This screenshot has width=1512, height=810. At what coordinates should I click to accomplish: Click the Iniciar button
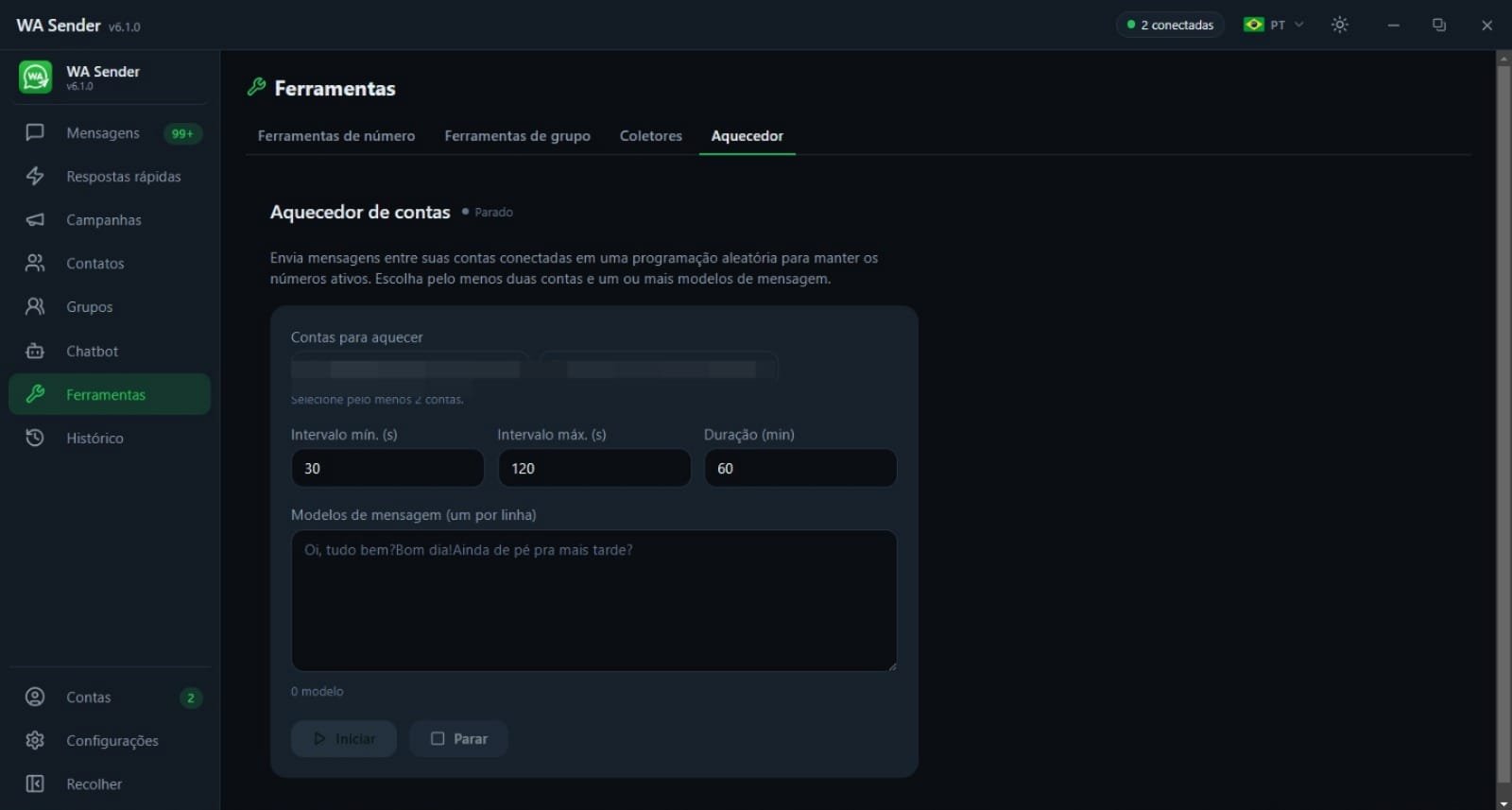[344, 738]
